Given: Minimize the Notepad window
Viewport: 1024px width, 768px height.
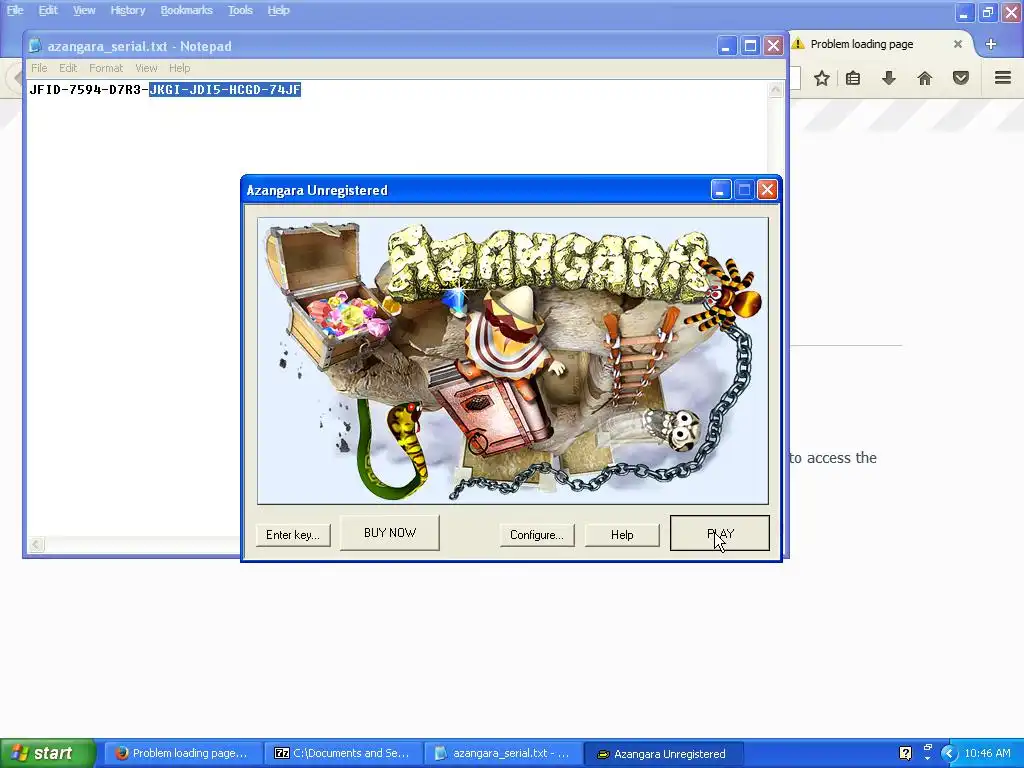Looking at the screenshot, I should [726, 46].
